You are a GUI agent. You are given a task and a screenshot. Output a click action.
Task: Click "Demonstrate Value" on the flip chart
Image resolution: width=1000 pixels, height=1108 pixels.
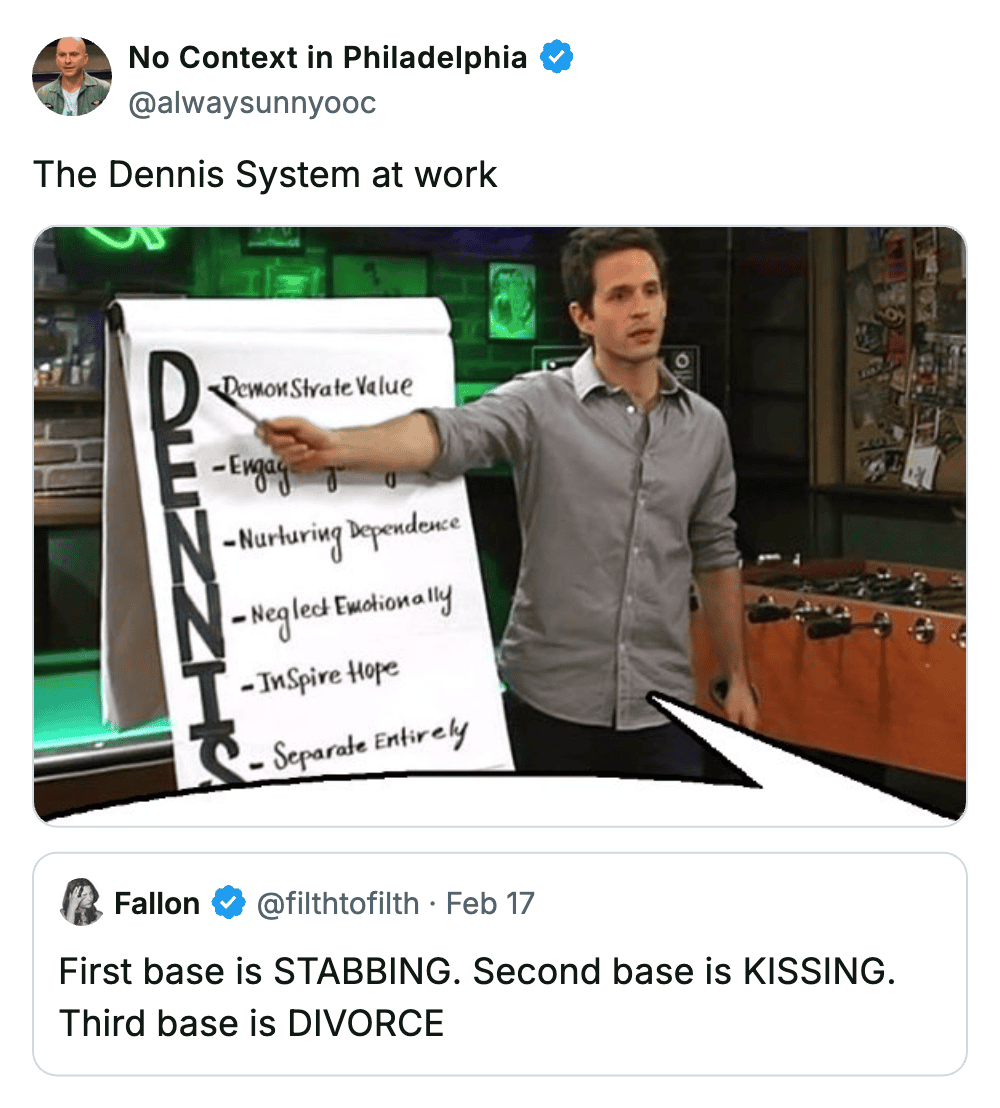coord(315,388)
